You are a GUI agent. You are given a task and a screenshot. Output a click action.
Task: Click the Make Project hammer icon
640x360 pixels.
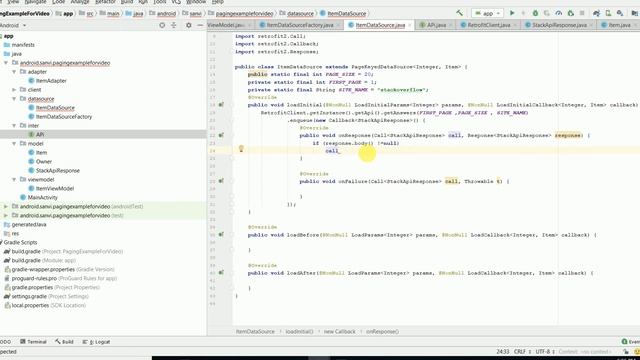(460, 13)
